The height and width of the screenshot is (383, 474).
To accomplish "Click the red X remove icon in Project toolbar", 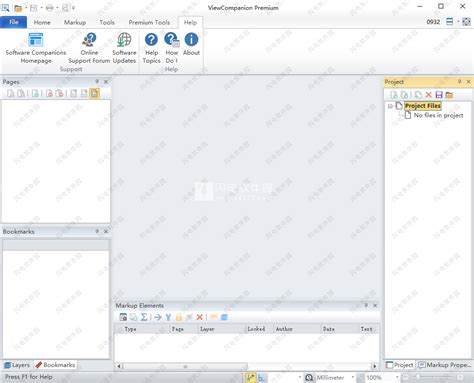I will pyautogui.click(x=429, y=95).
